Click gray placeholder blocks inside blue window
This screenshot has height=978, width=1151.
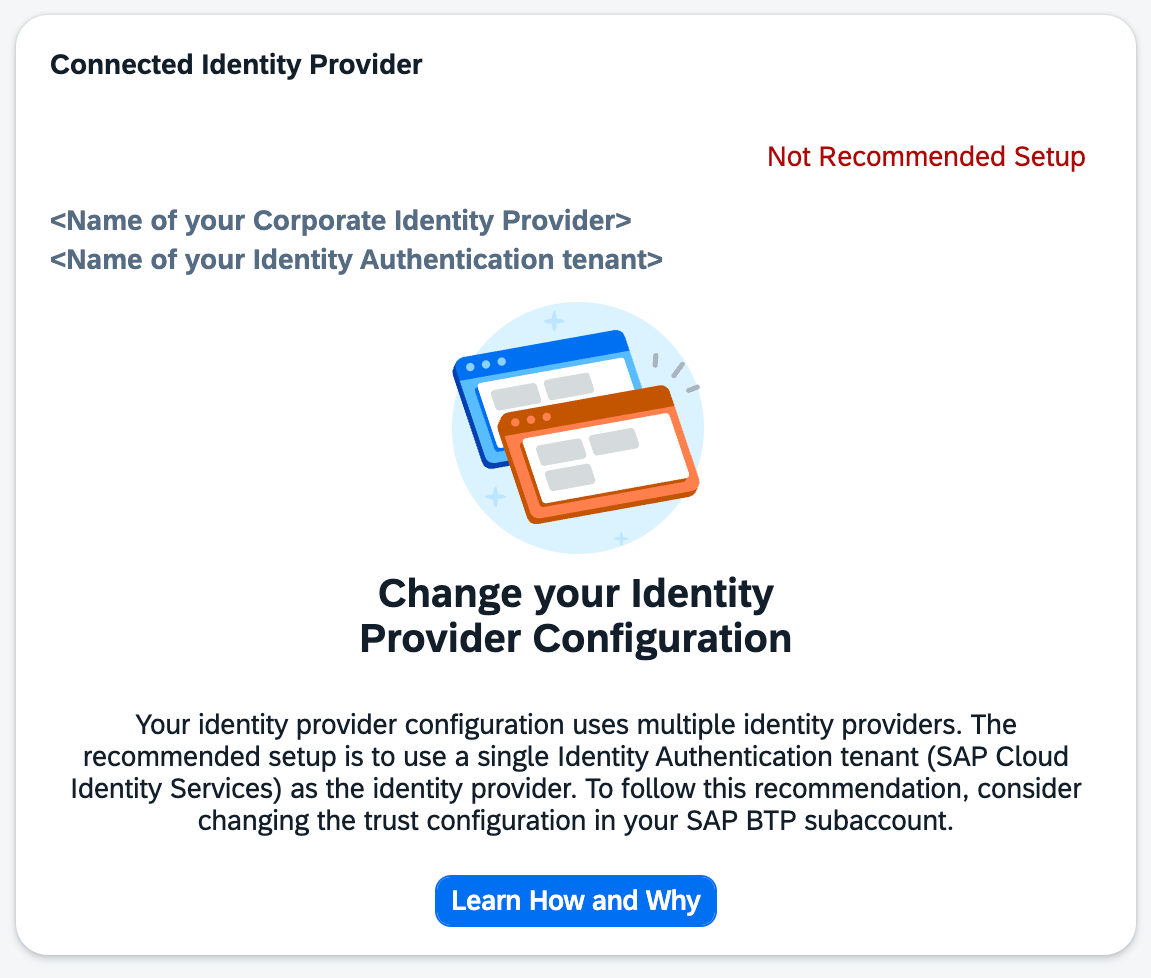tap(542, 390)
